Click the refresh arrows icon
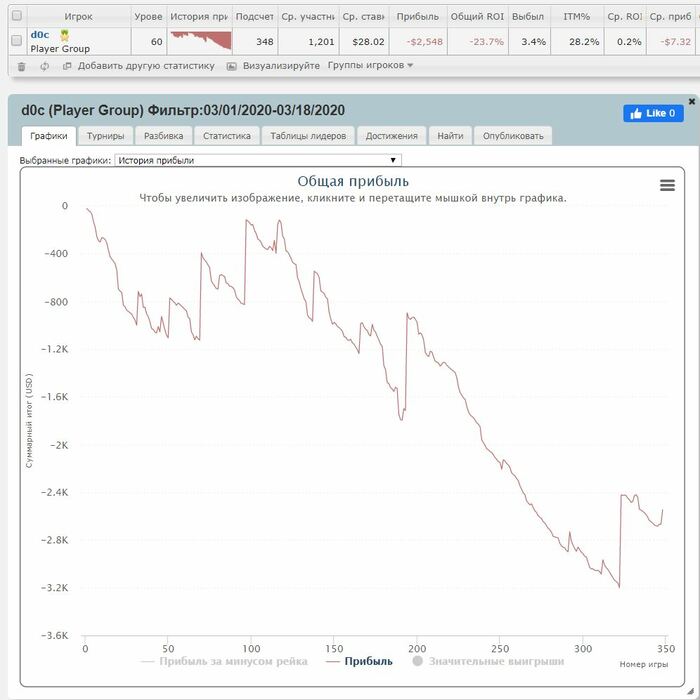 (44, 67)
